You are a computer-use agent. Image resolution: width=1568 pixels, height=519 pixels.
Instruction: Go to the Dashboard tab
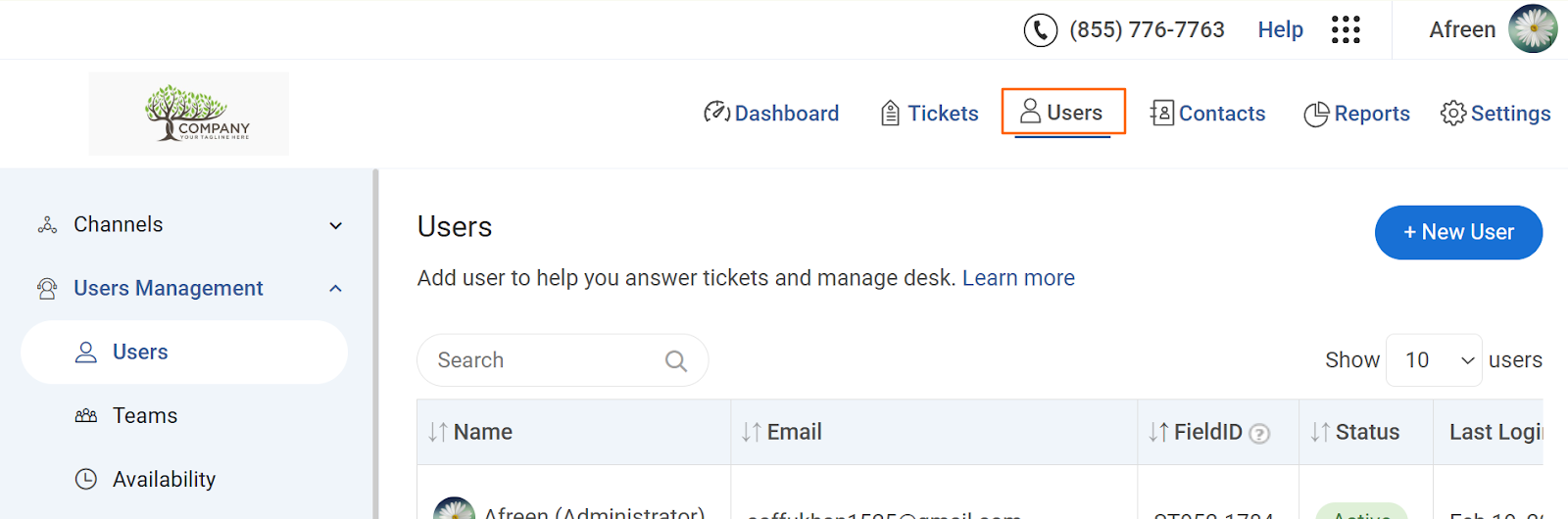(772, 114)
